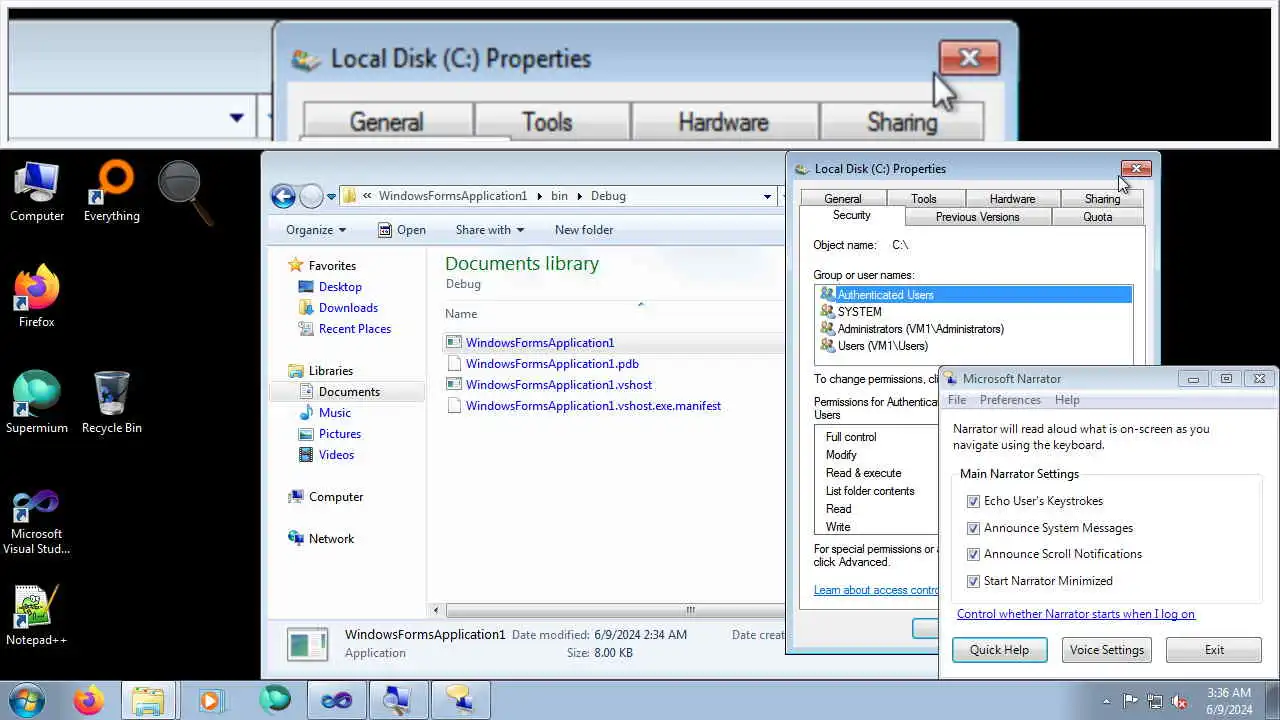Open the Computer desktop icon
The width and height of the screenshot is (1280, 720).
[37, 192]
